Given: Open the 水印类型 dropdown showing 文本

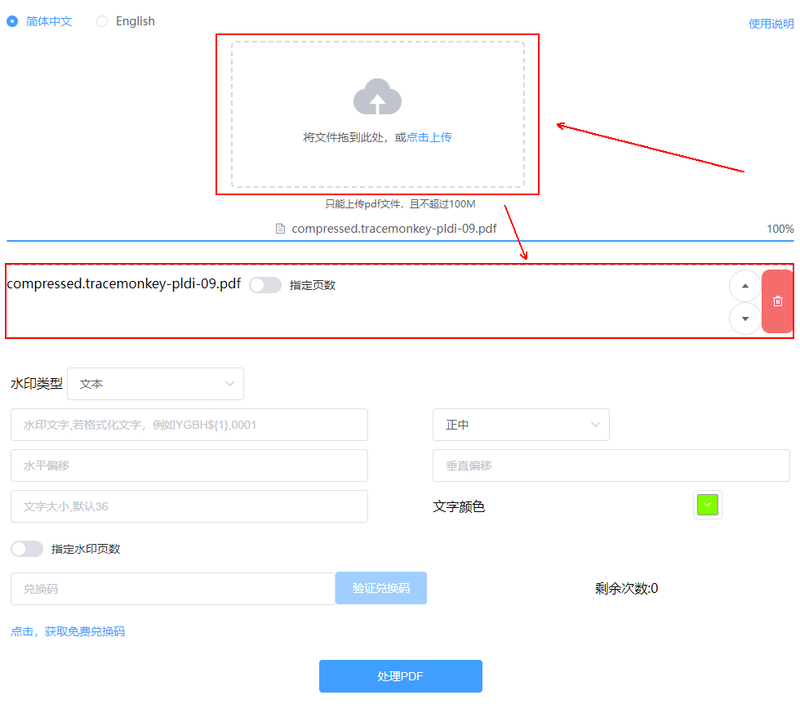Looking at the screenshot, I should pos(156,384).
